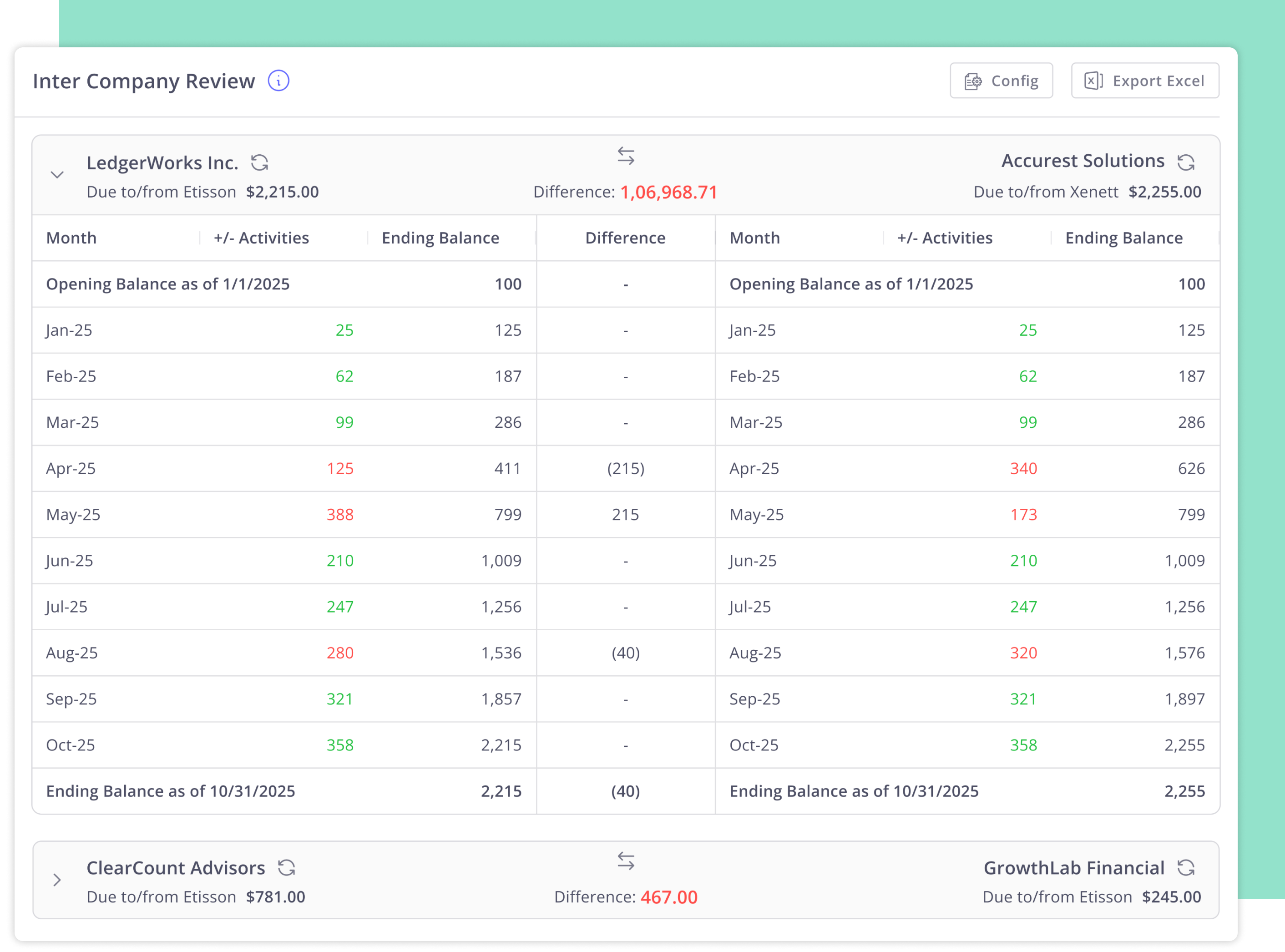1285x952 pixels.
Task: Click Apr-25 difference value (215)
Action: click(x=626, y=469)
